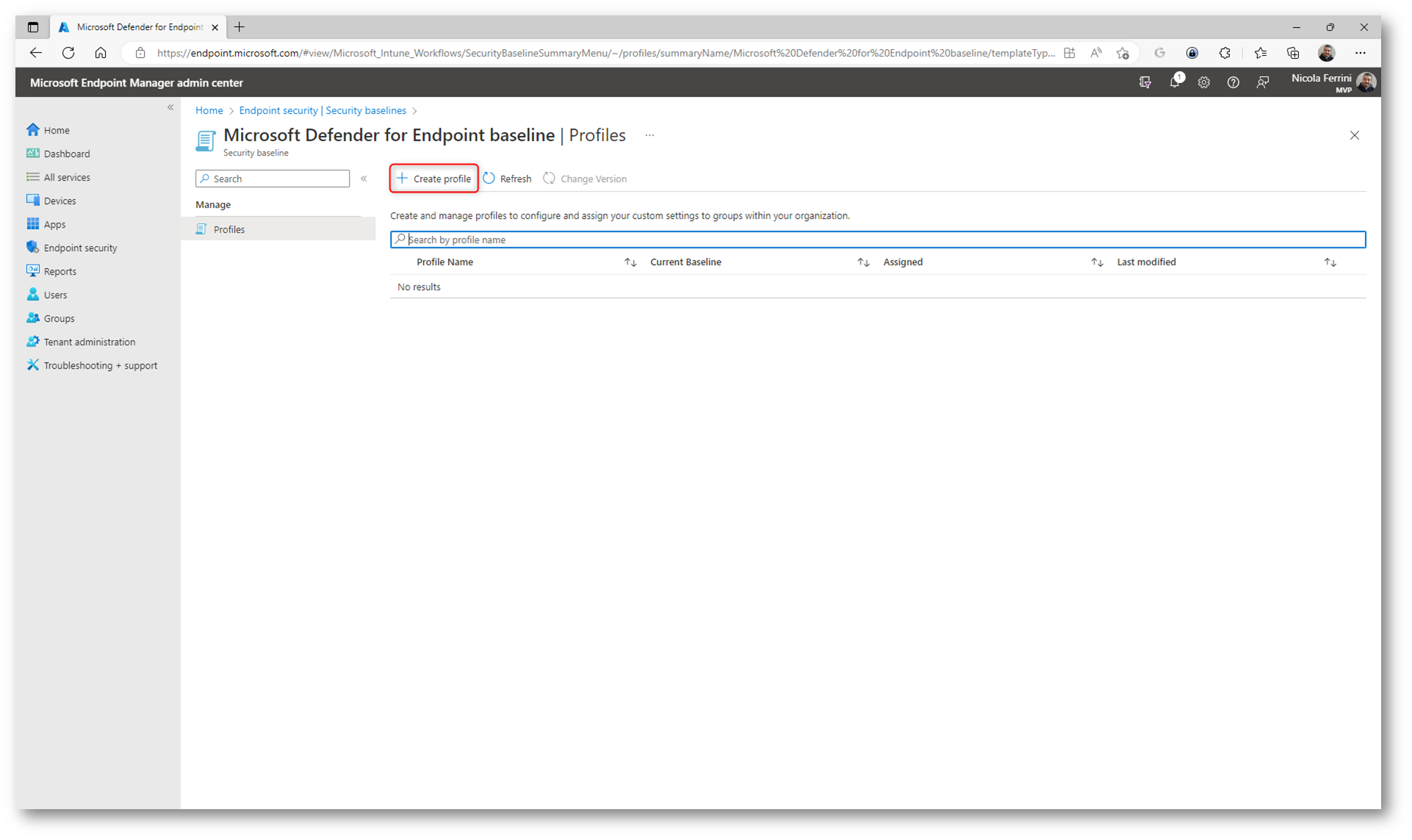Open the Read aloud icon

click(x=1096, y=53)
